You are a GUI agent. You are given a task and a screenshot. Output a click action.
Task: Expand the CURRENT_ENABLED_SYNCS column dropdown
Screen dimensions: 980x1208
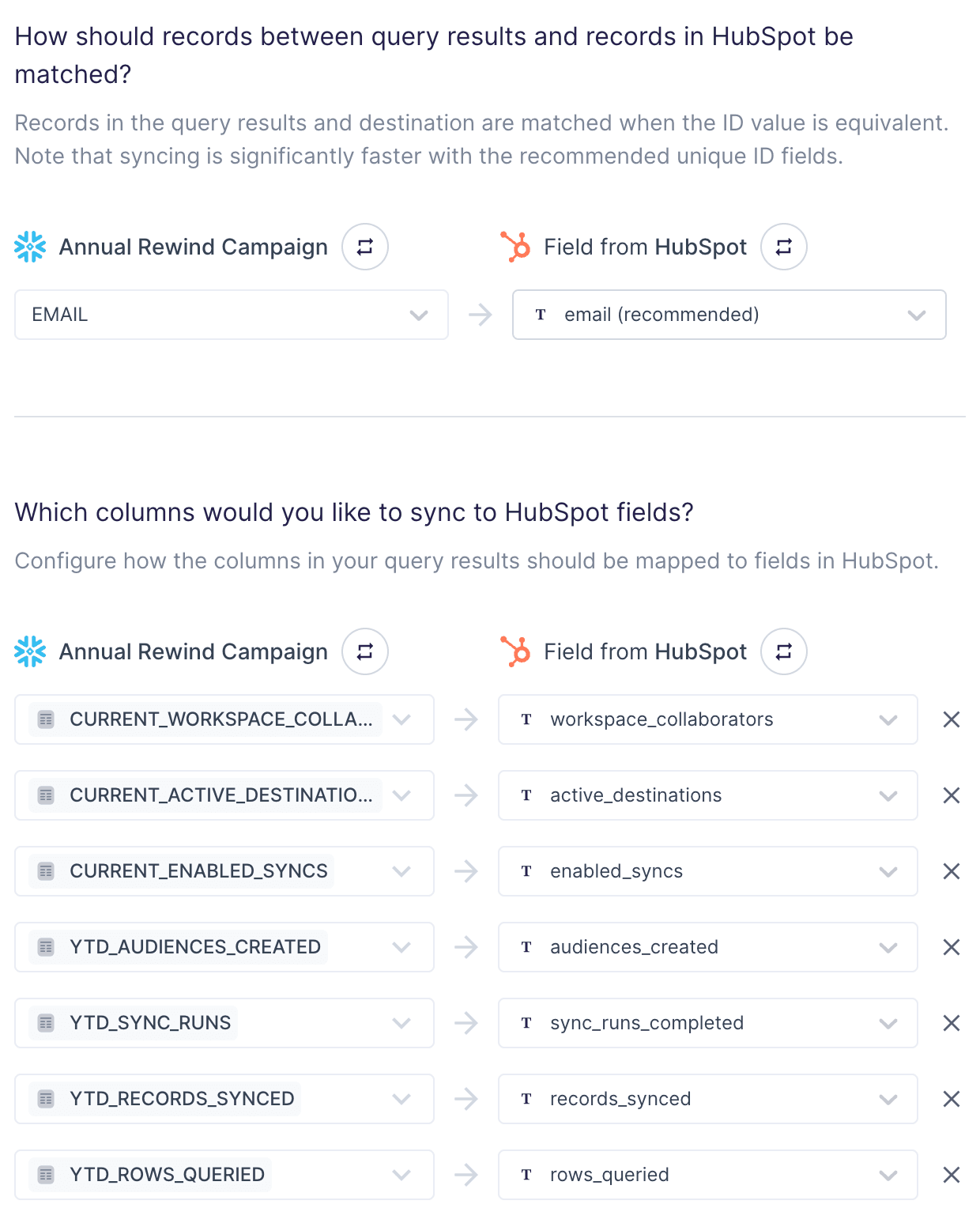pos(224,871)
